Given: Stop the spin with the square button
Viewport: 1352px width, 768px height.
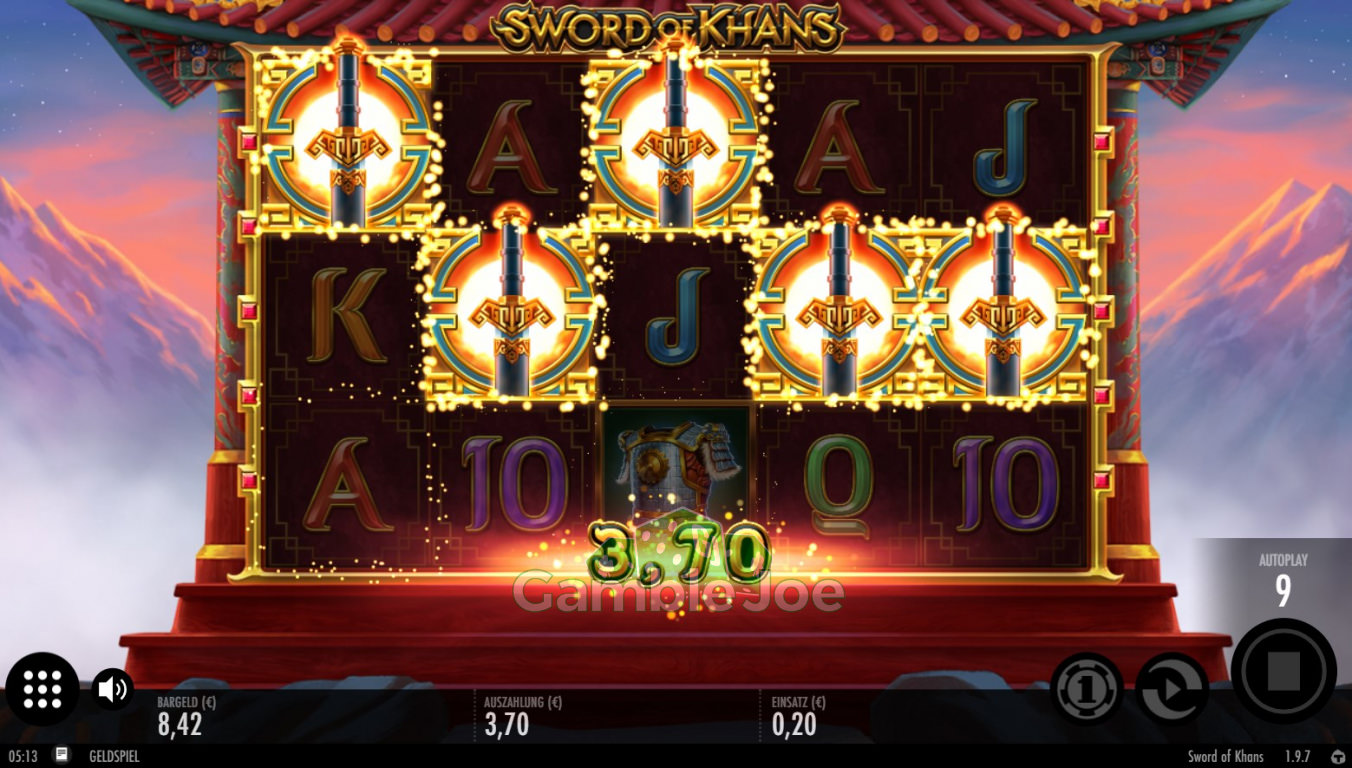Looking at the screenshot, I should point(1284,671).
